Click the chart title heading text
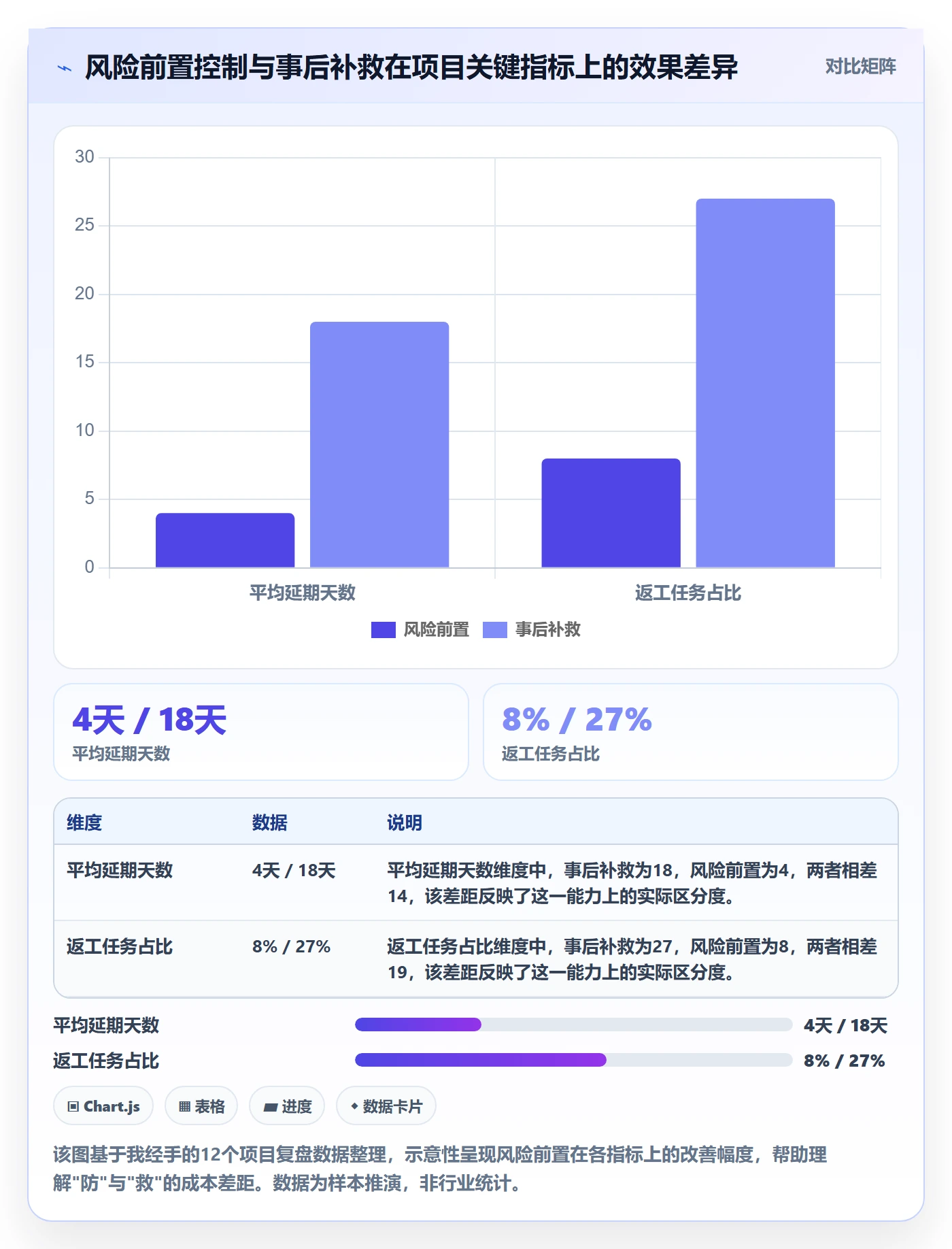 coord(411,67)
